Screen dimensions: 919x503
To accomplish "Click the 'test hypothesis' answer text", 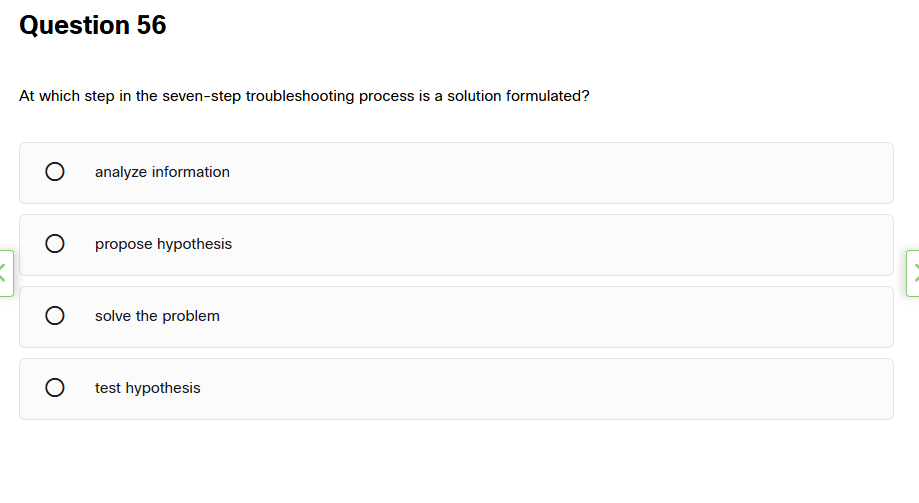I will [147, 388].
